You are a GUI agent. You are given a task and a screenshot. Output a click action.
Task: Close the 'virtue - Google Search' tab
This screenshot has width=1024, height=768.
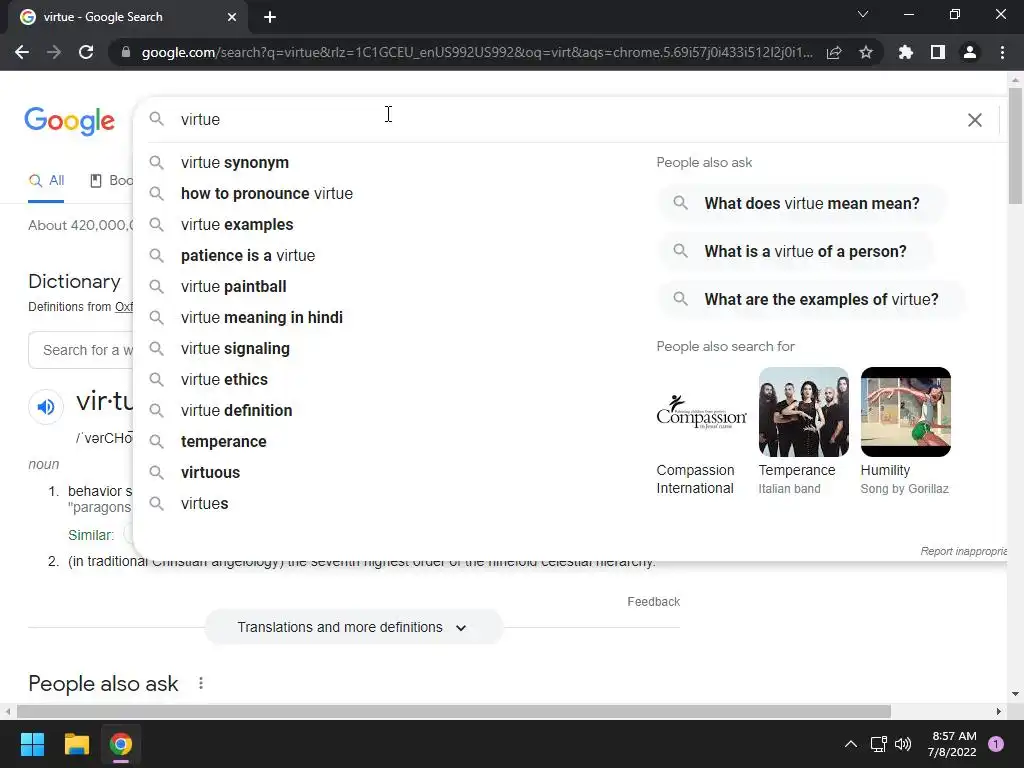click(232, 17)
